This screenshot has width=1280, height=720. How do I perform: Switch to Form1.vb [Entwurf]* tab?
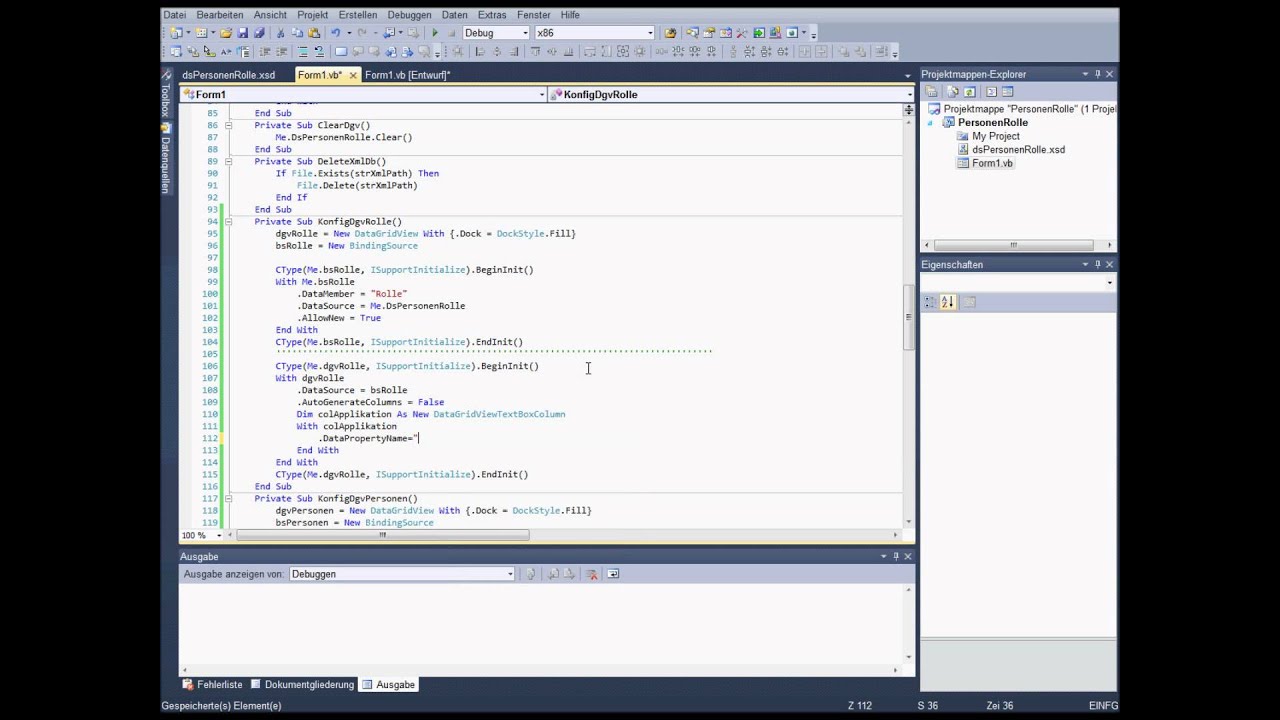[407, 75]
